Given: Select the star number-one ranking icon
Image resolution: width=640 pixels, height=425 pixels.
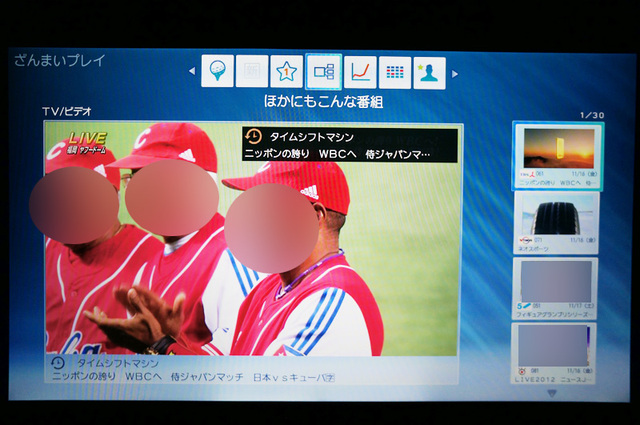Looking at the screenshot, I should (287, 71).
